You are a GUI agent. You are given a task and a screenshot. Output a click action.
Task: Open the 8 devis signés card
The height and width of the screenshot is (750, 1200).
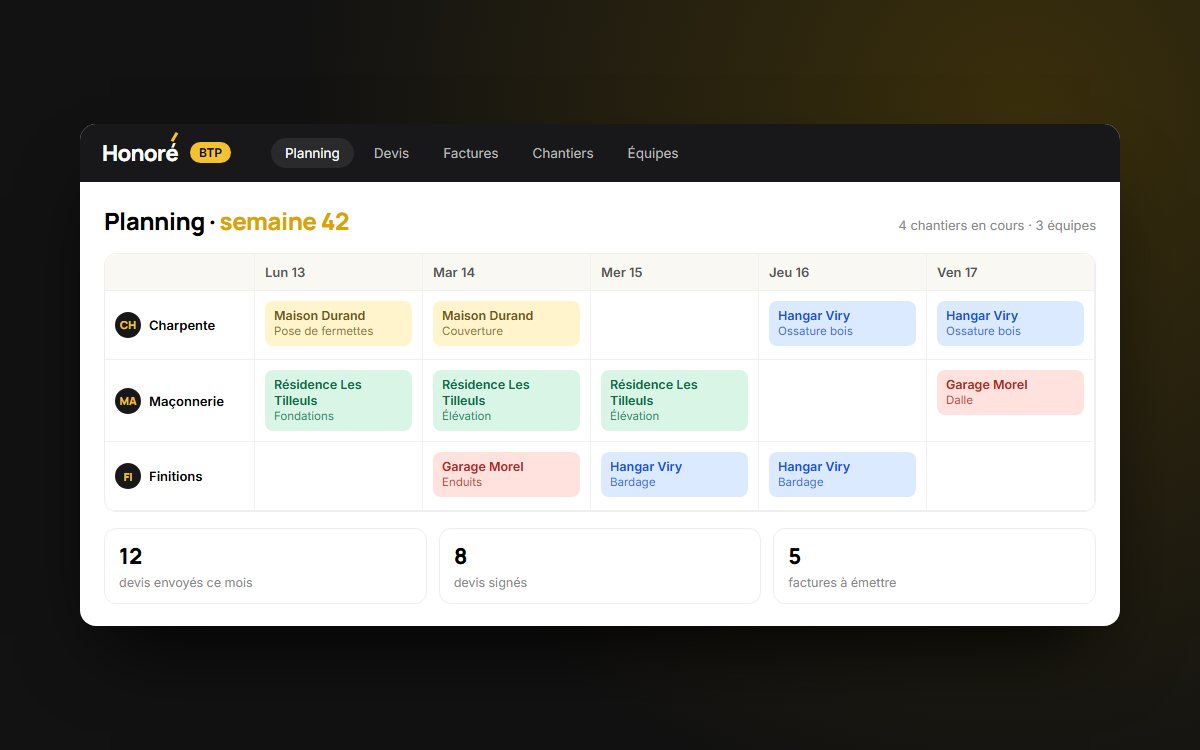(x=600, y=566)
